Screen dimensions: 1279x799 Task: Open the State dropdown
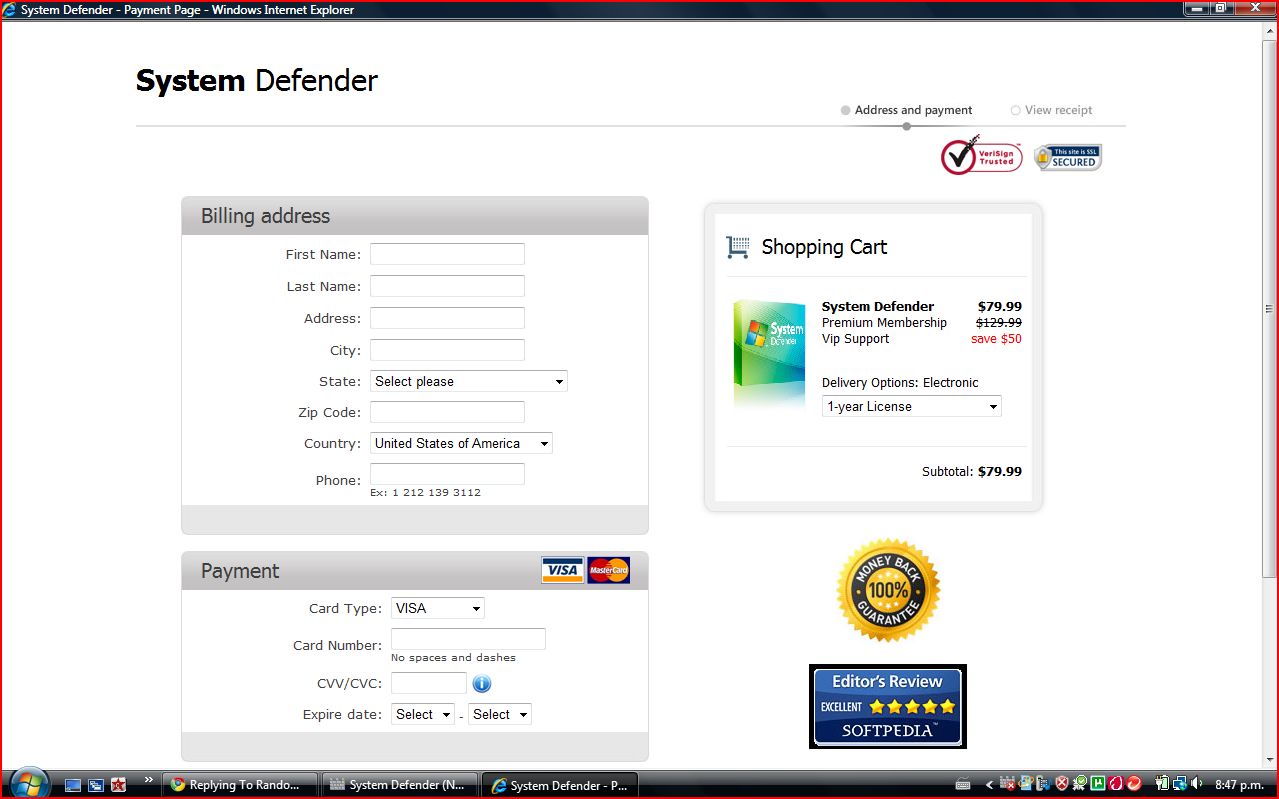tap(469, 381)
